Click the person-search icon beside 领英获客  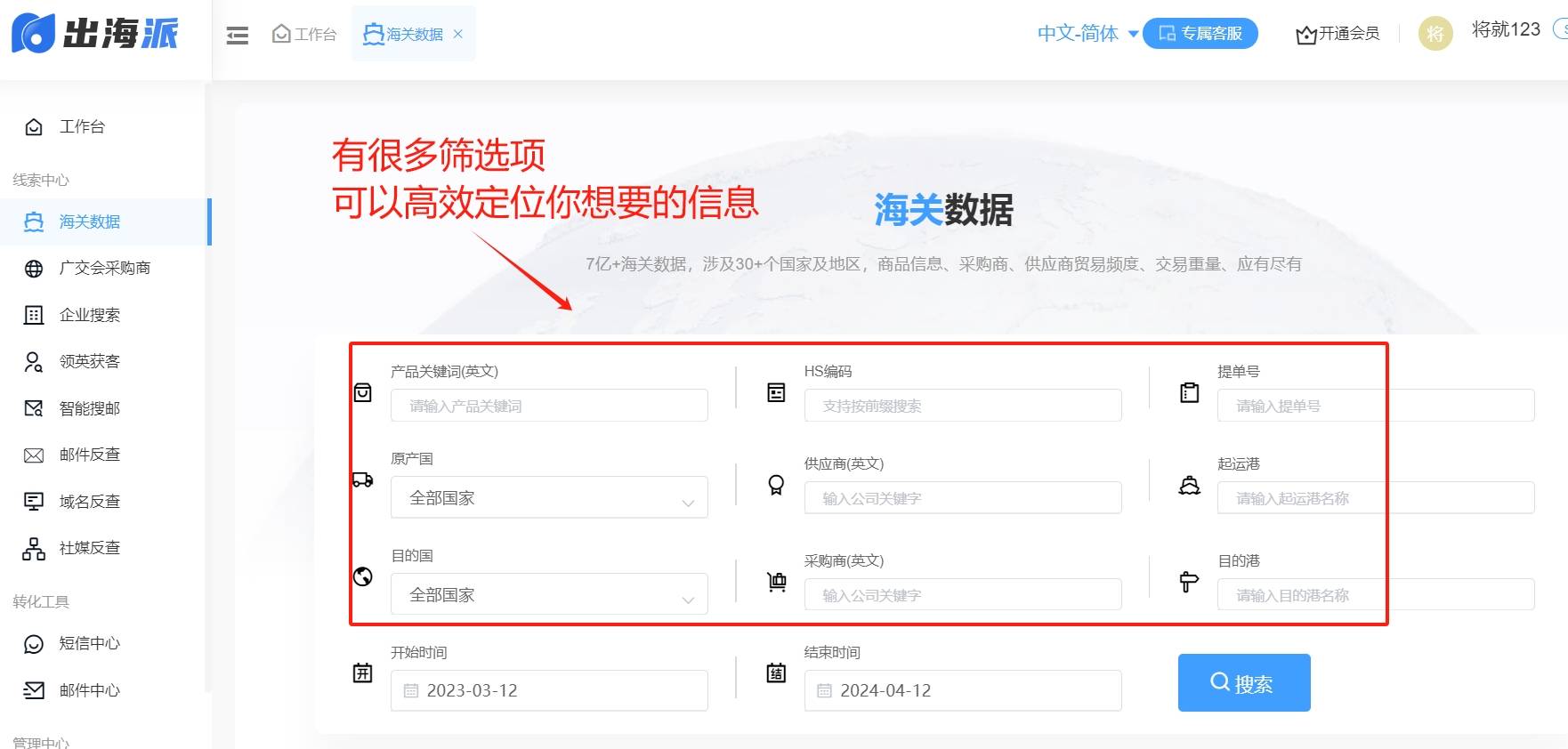click(x=34, y=362)
